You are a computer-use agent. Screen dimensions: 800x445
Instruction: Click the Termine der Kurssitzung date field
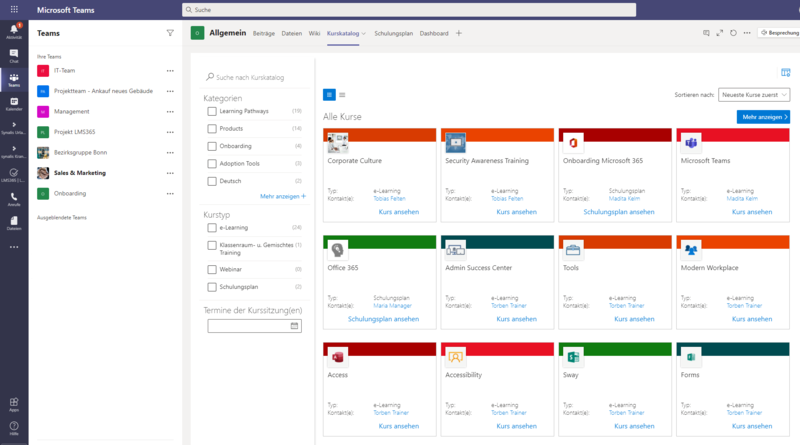click(255, 326)
